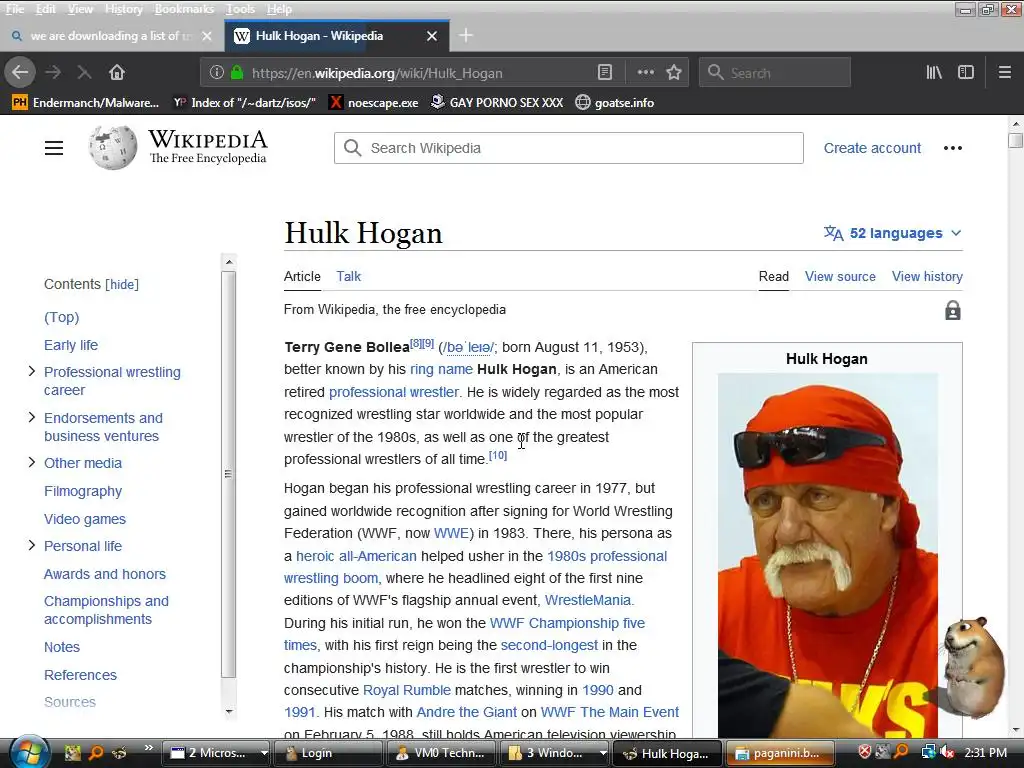Select the Article tab

click(302, 276)
